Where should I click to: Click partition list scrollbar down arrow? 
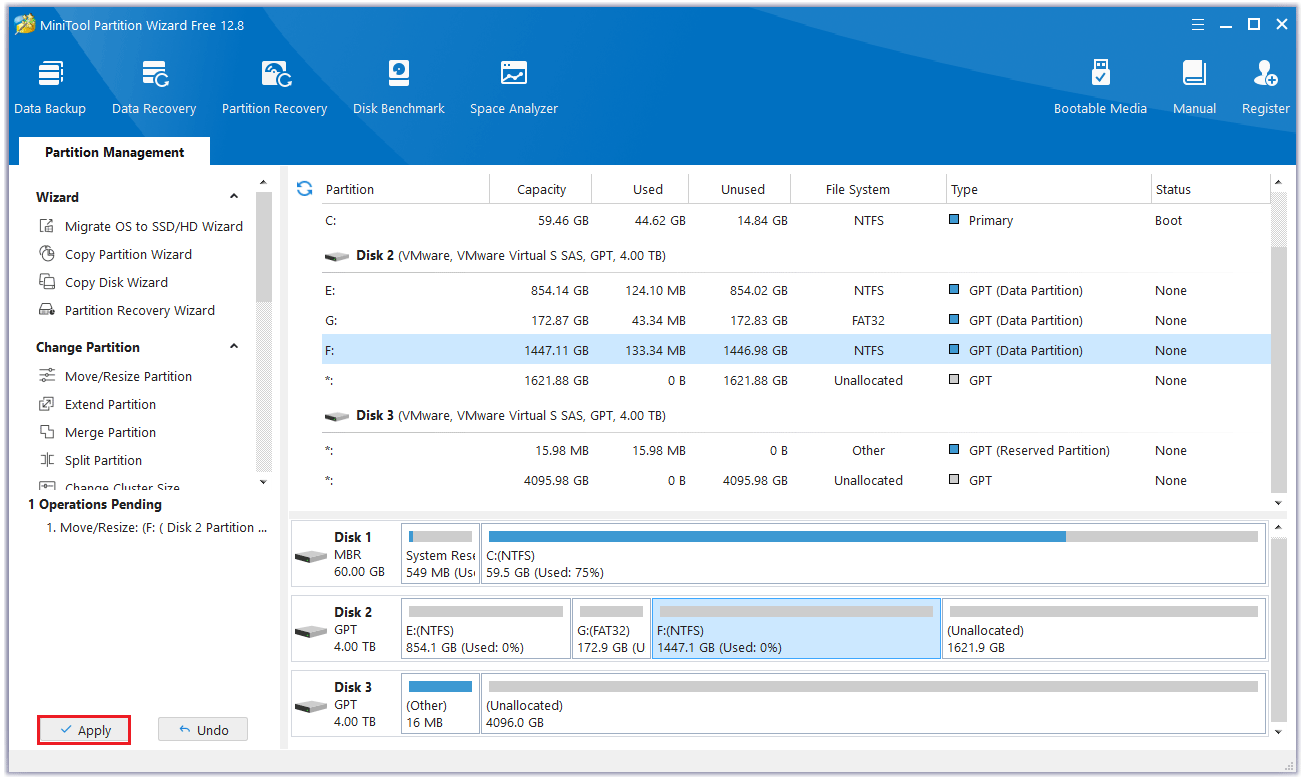pos(1278,503)
